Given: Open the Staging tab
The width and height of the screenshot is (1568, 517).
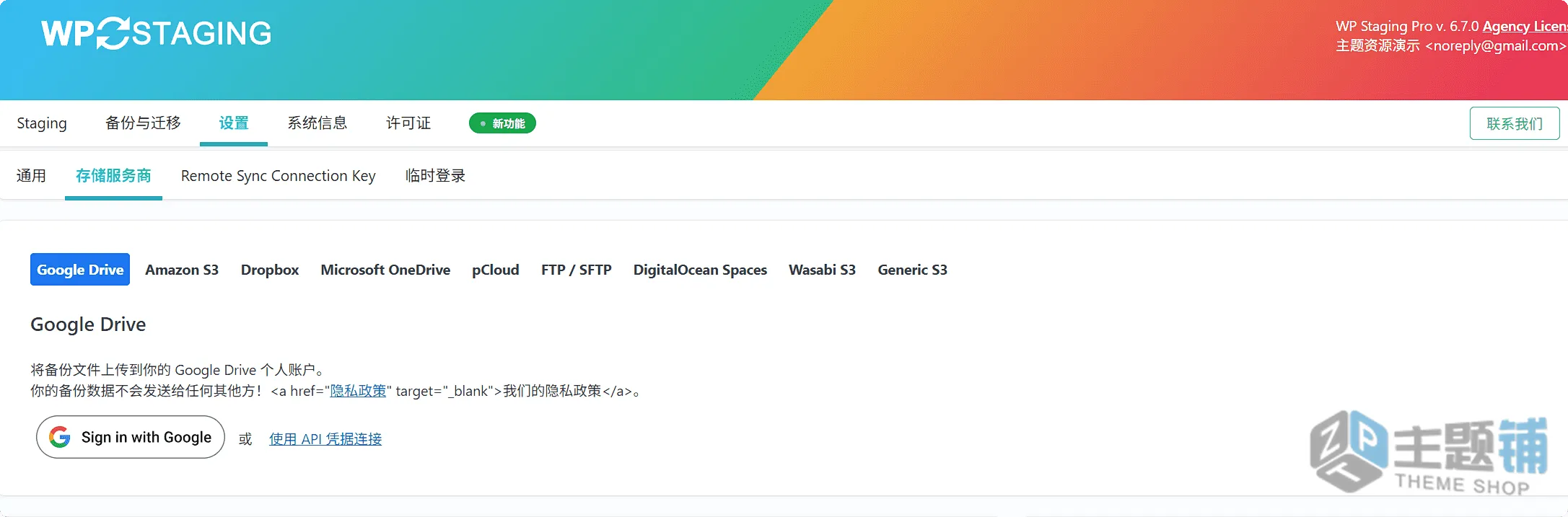Looking at the screenshot, I should point(42,123).
